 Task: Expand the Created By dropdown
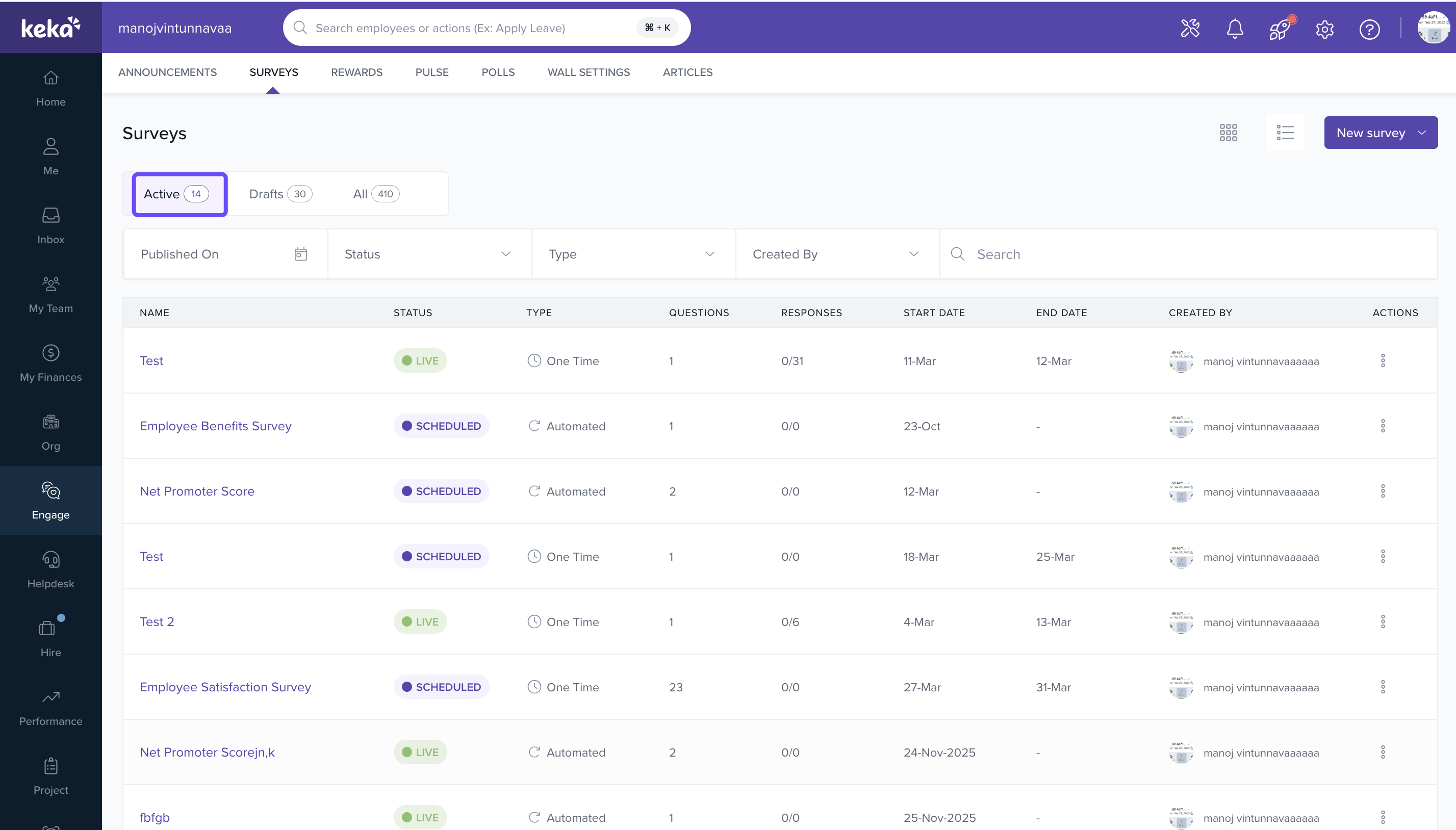tap(837, 254)
